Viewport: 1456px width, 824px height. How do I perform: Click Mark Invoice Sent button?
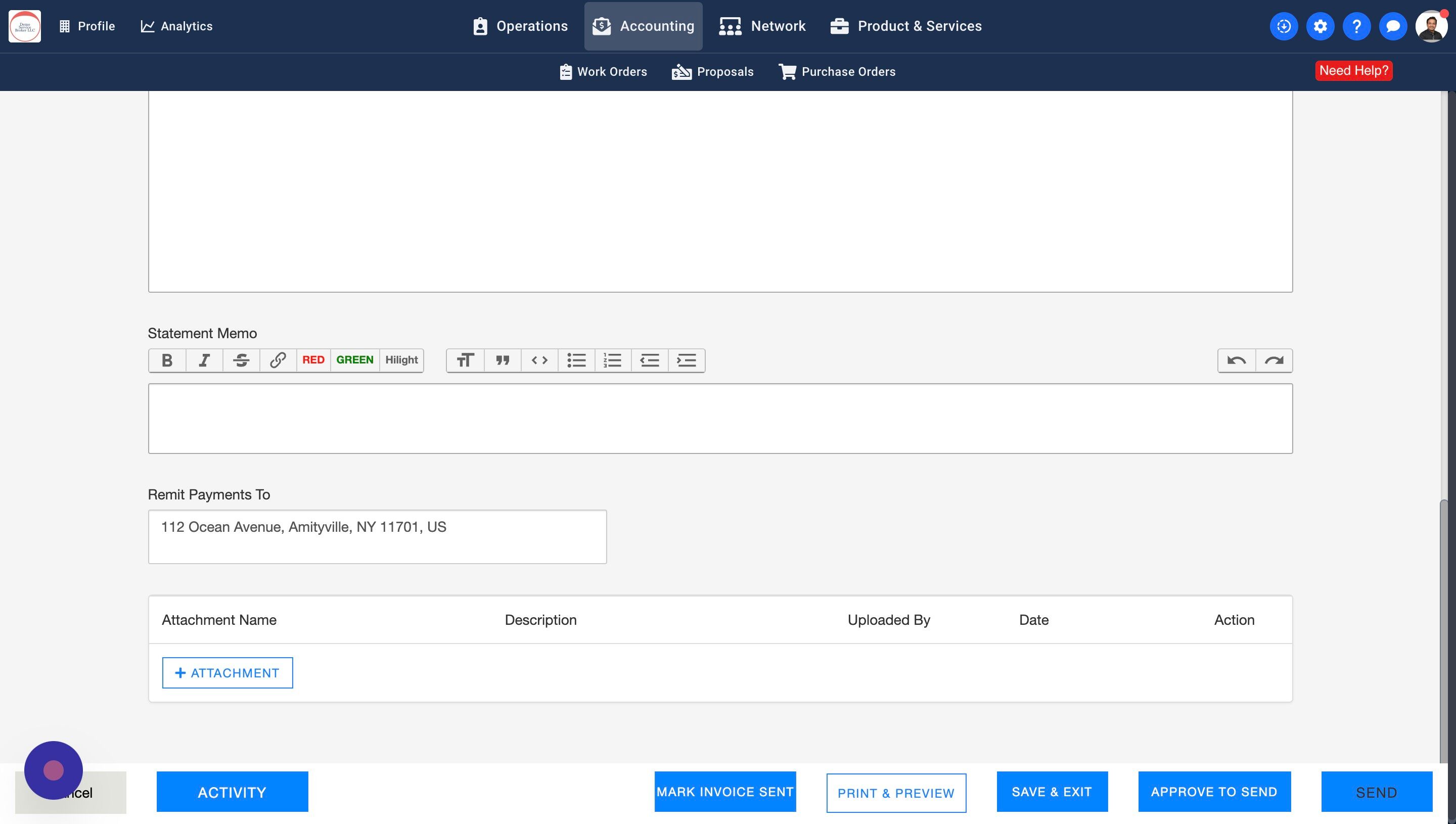point(725,792)
